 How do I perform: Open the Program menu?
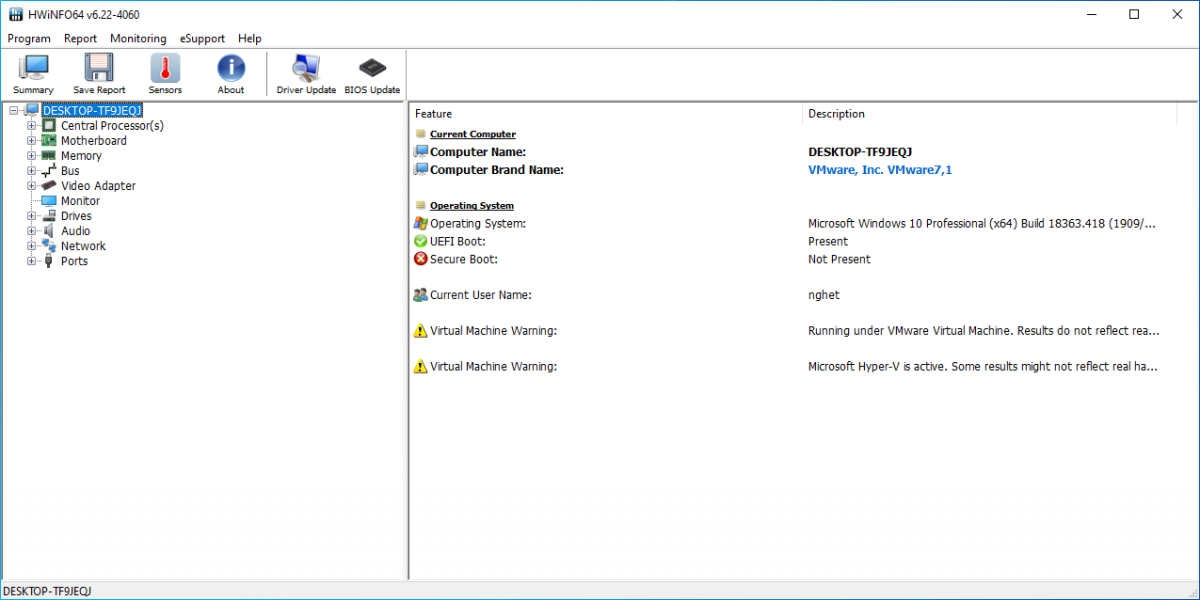pos(29,39)
